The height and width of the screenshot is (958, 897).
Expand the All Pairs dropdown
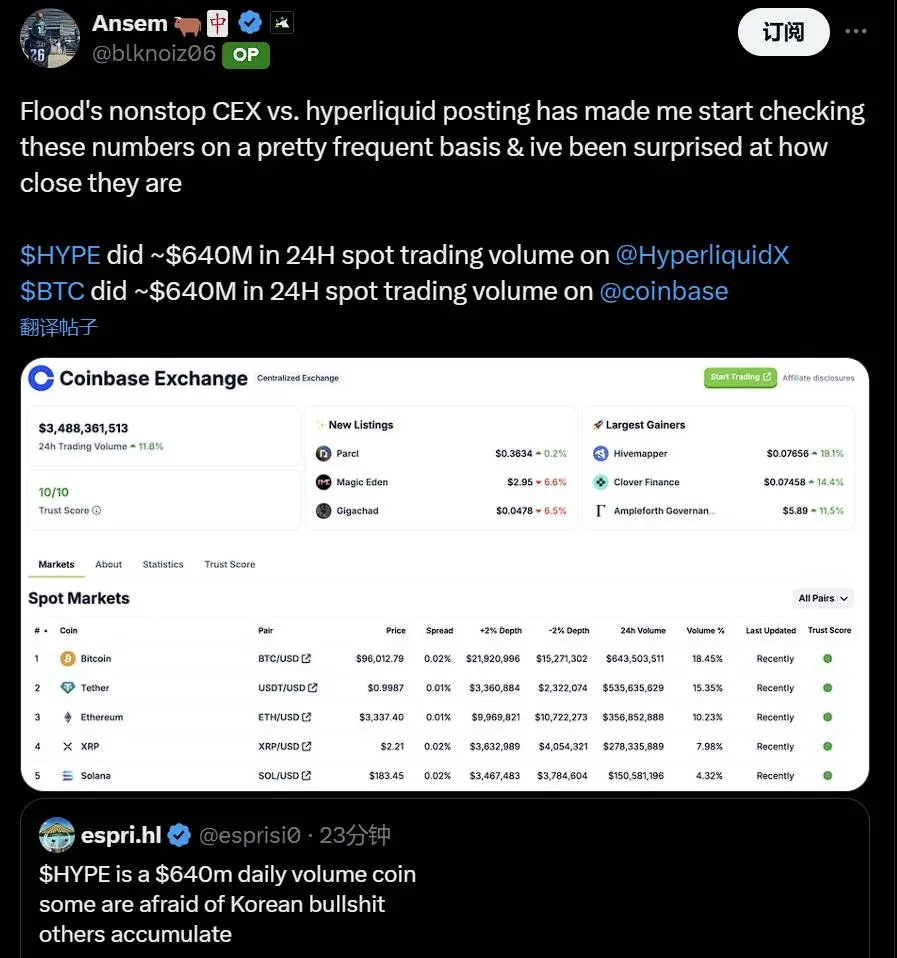[x=823, y=597]
